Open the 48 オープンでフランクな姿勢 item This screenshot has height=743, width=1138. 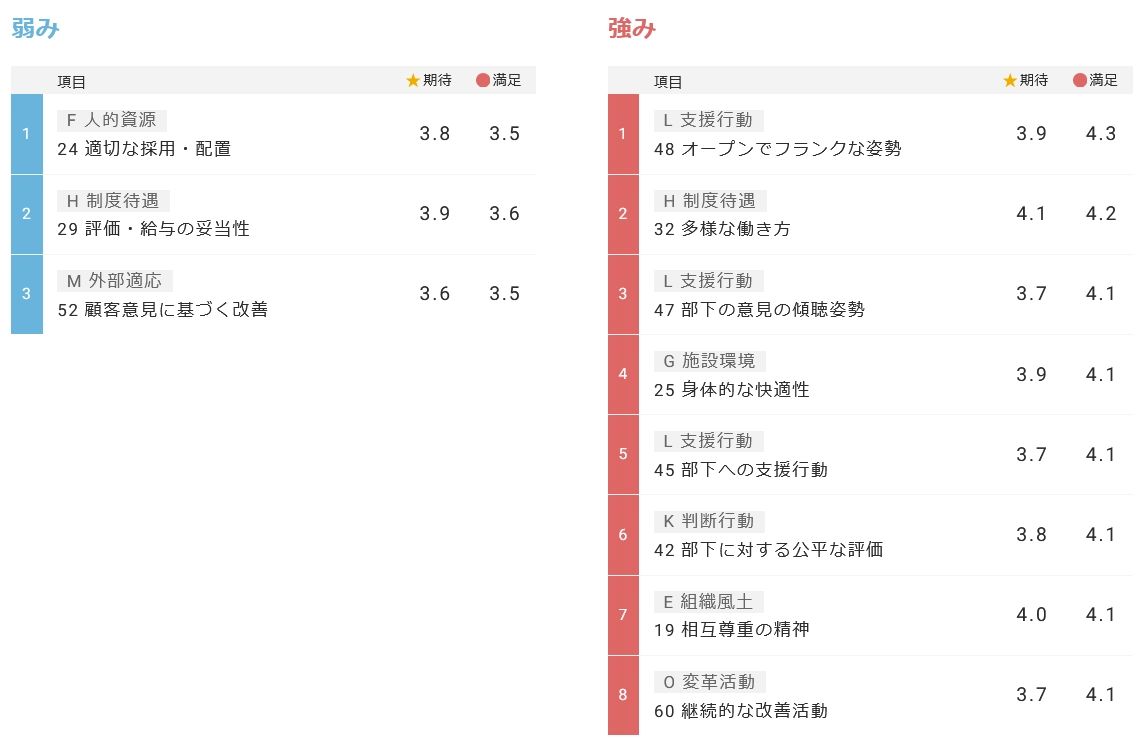777,149
